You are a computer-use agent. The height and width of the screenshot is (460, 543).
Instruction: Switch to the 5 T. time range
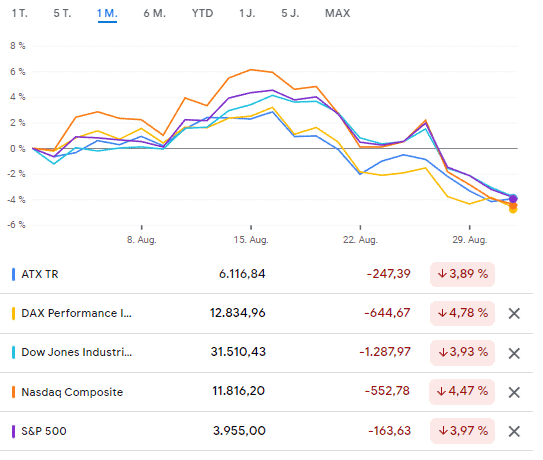[x=62, y=13]
